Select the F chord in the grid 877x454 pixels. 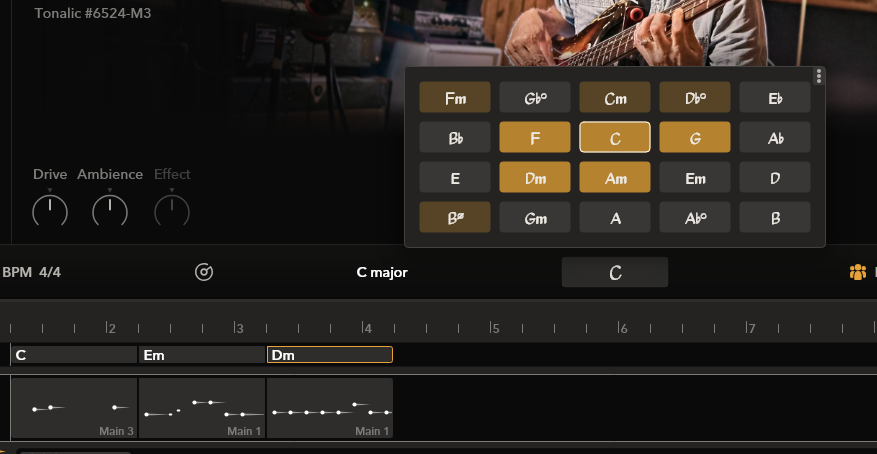[535, 137]
